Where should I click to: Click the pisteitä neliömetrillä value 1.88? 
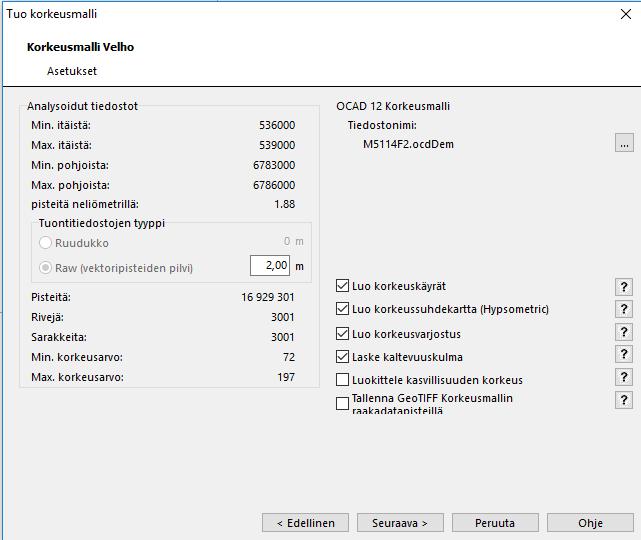(285, 204)
